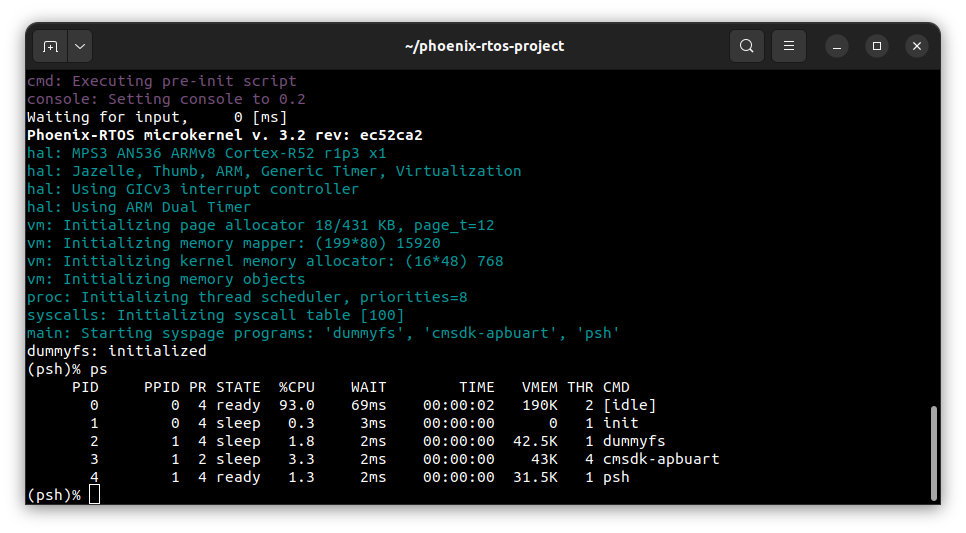Click the ~/phoenix-rtos-project window title
Screen dimensions: 966x533
[x=484, y=46]
